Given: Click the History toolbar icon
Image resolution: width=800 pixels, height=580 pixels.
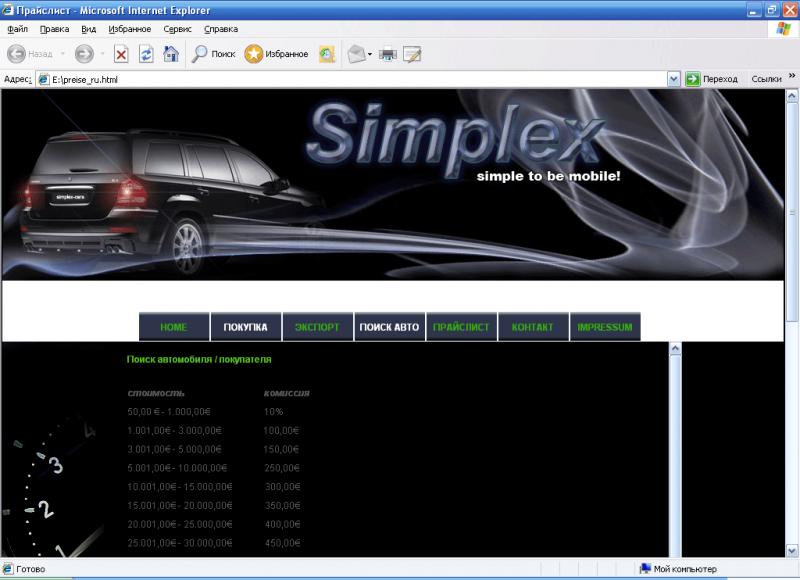Looking at the screenshot, I should (327, 54).
